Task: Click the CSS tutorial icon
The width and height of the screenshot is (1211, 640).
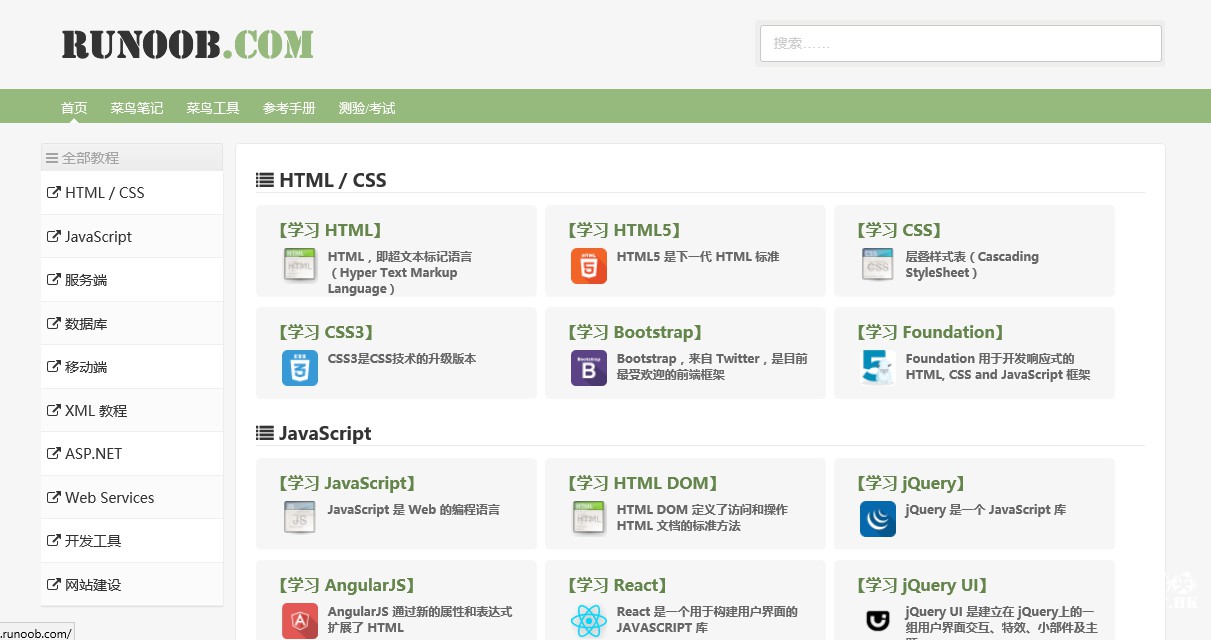Action: coord(878,265)
